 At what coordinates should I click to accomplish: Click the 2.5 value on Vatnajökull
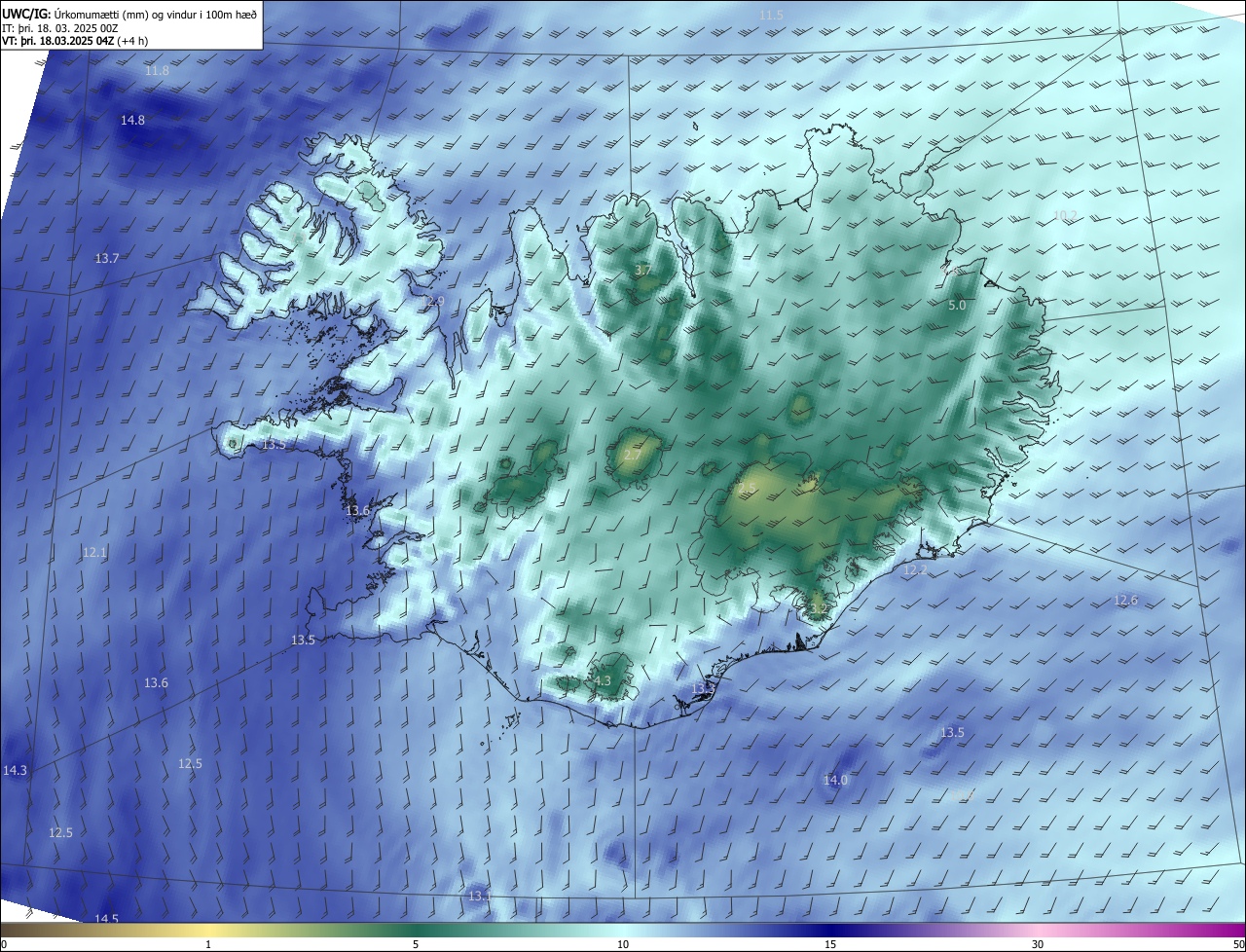pos(747,487)
